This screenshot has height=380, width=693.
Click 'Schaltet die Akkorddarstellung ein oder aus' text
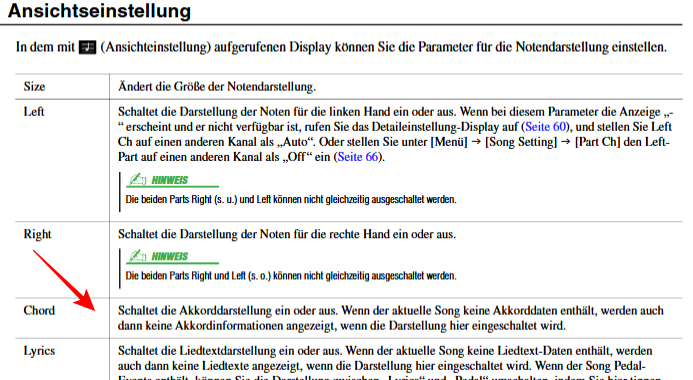pos(228,310)
